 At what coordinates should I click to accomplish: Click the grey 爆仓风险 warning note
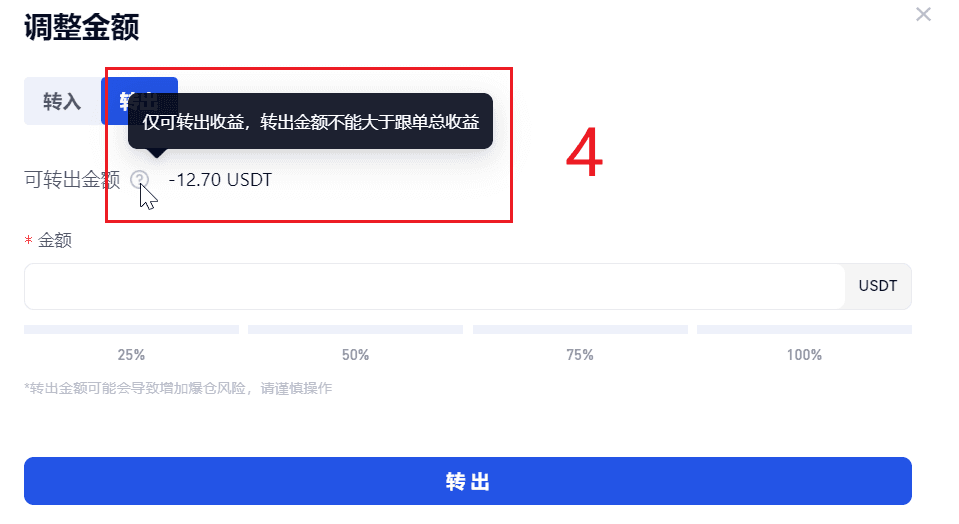(x=178, y=388)
